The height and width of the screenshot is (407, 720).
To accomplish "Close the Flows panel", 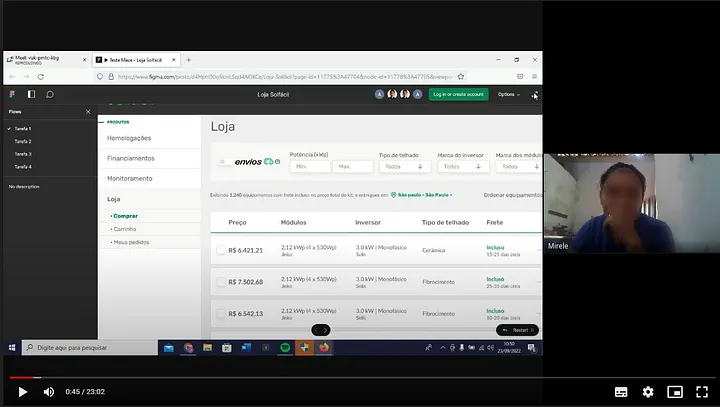I will pyautogui.click(x=88, y=112).
